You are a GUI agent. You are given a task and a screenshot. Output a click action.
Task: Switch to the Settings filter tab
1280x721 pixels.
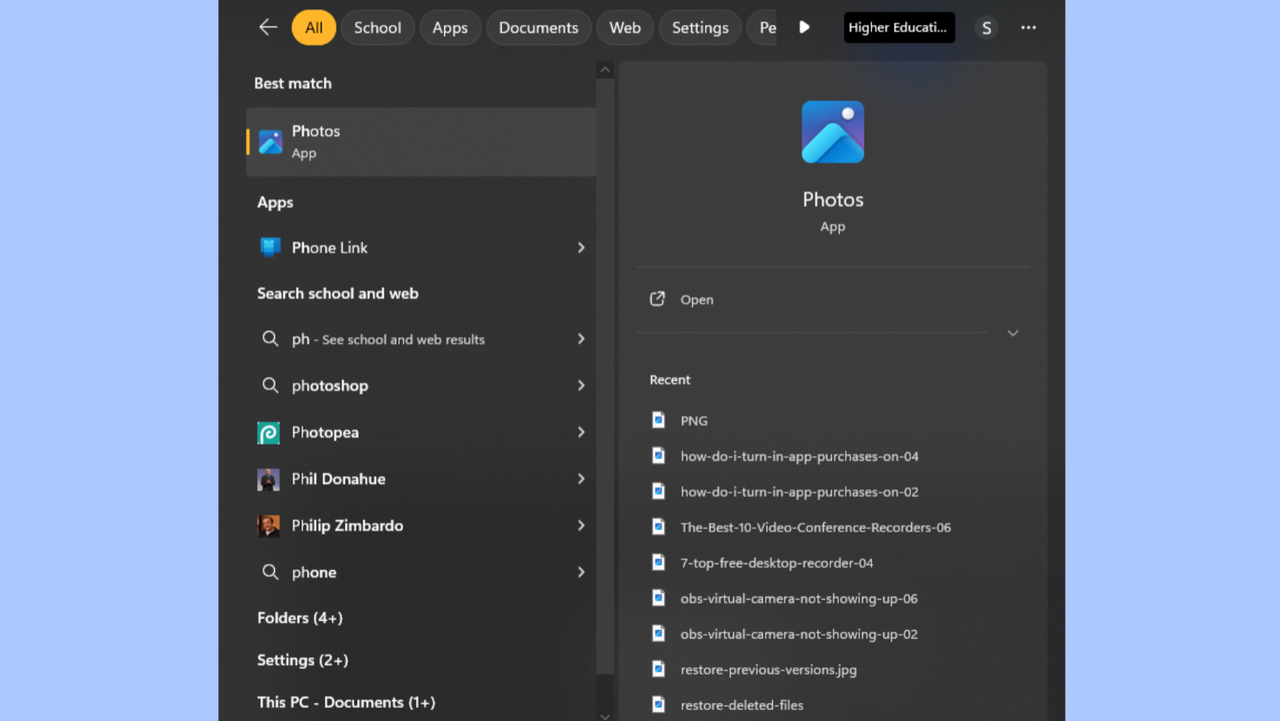click(700, 28)
